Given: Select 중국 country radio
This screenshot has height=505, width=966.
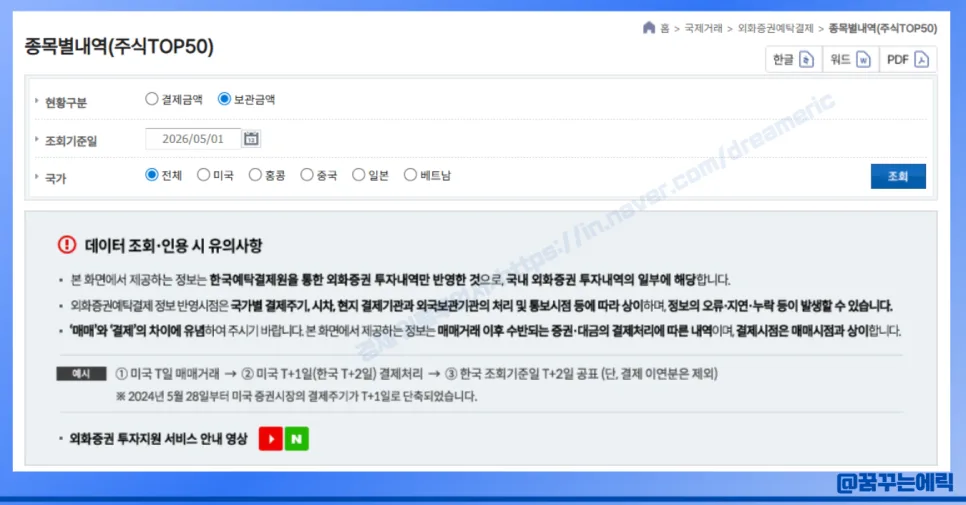Looking at the screenshot, I should pyautogui.click(x=307, y=175).
